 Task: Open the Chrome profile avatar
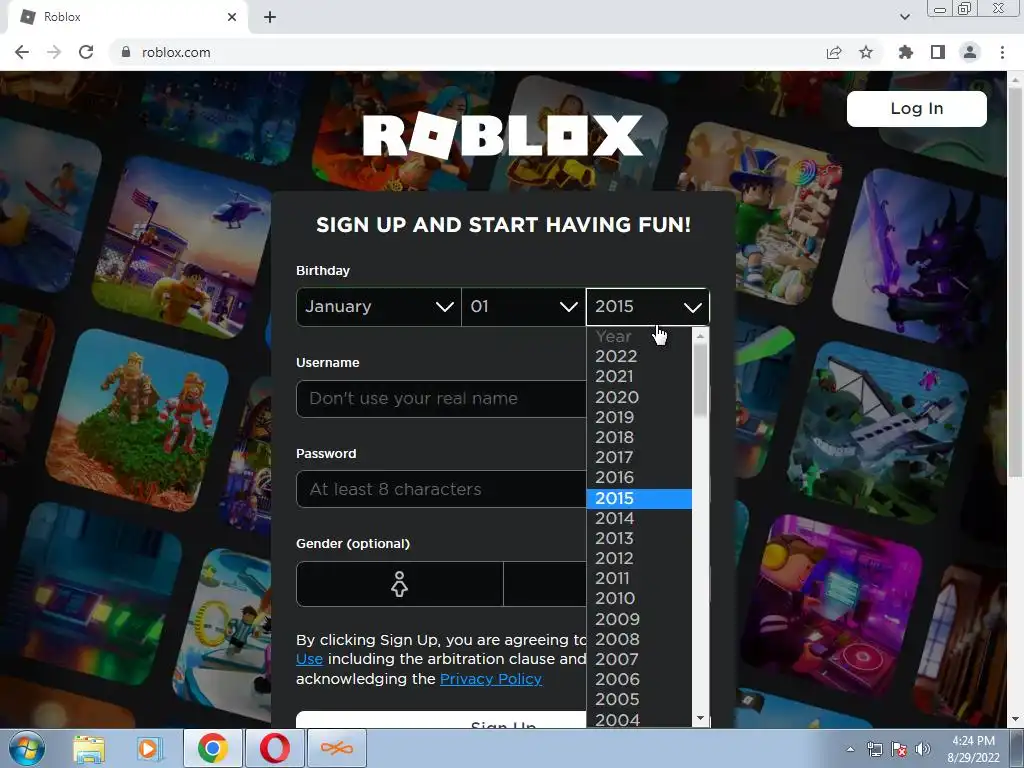point(970,52)
